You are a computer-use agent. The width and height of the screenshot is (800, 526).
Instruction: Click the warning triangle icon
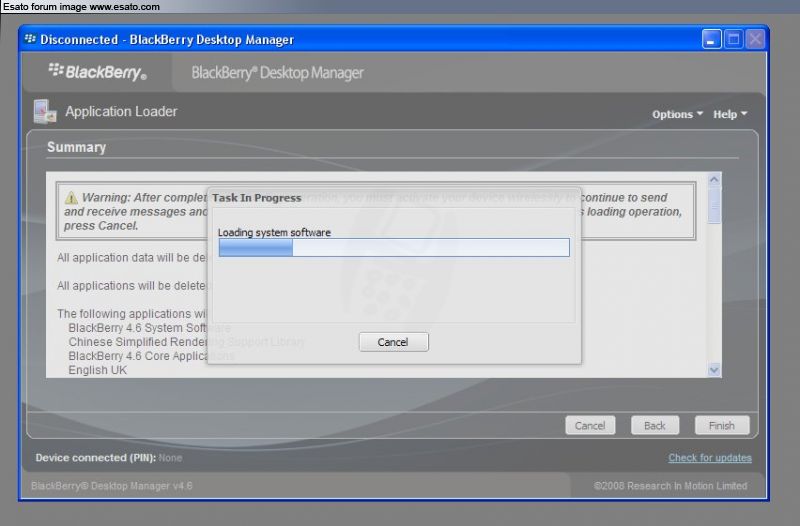click(x=71, y=197)
